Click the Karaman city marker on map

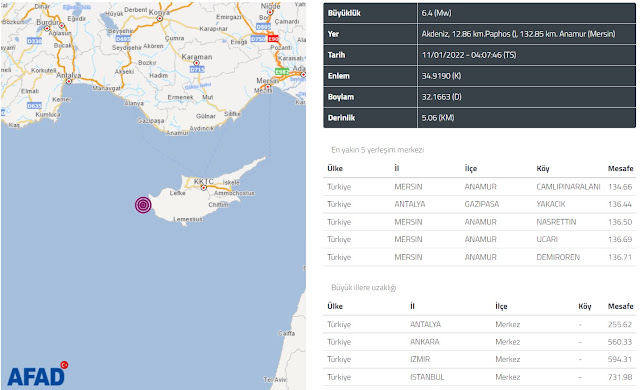pyautogui.click(x=196, y=63)
